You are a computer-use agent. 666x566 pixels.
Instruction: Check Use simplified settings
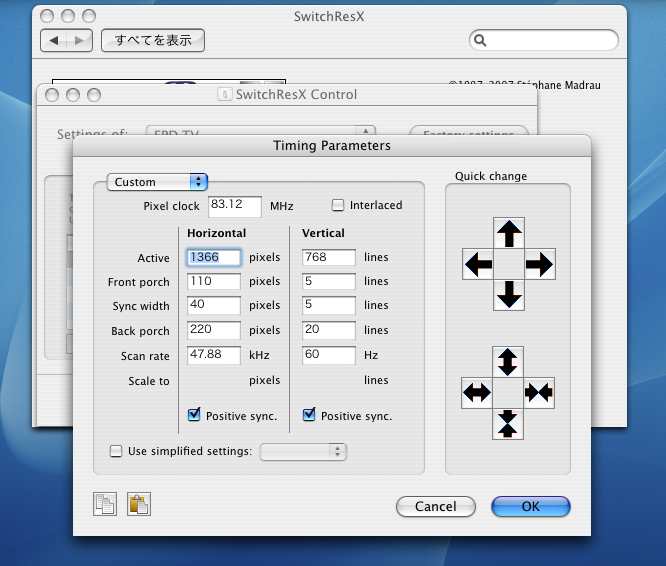116,451
